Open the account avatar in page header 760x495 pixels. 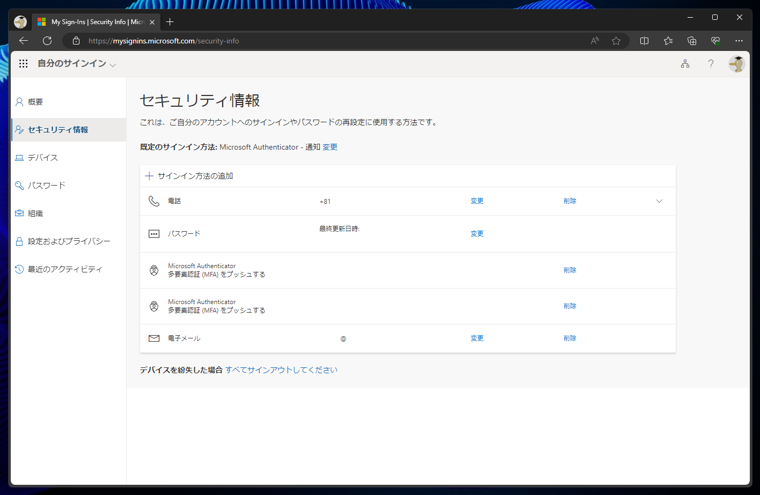737,64
